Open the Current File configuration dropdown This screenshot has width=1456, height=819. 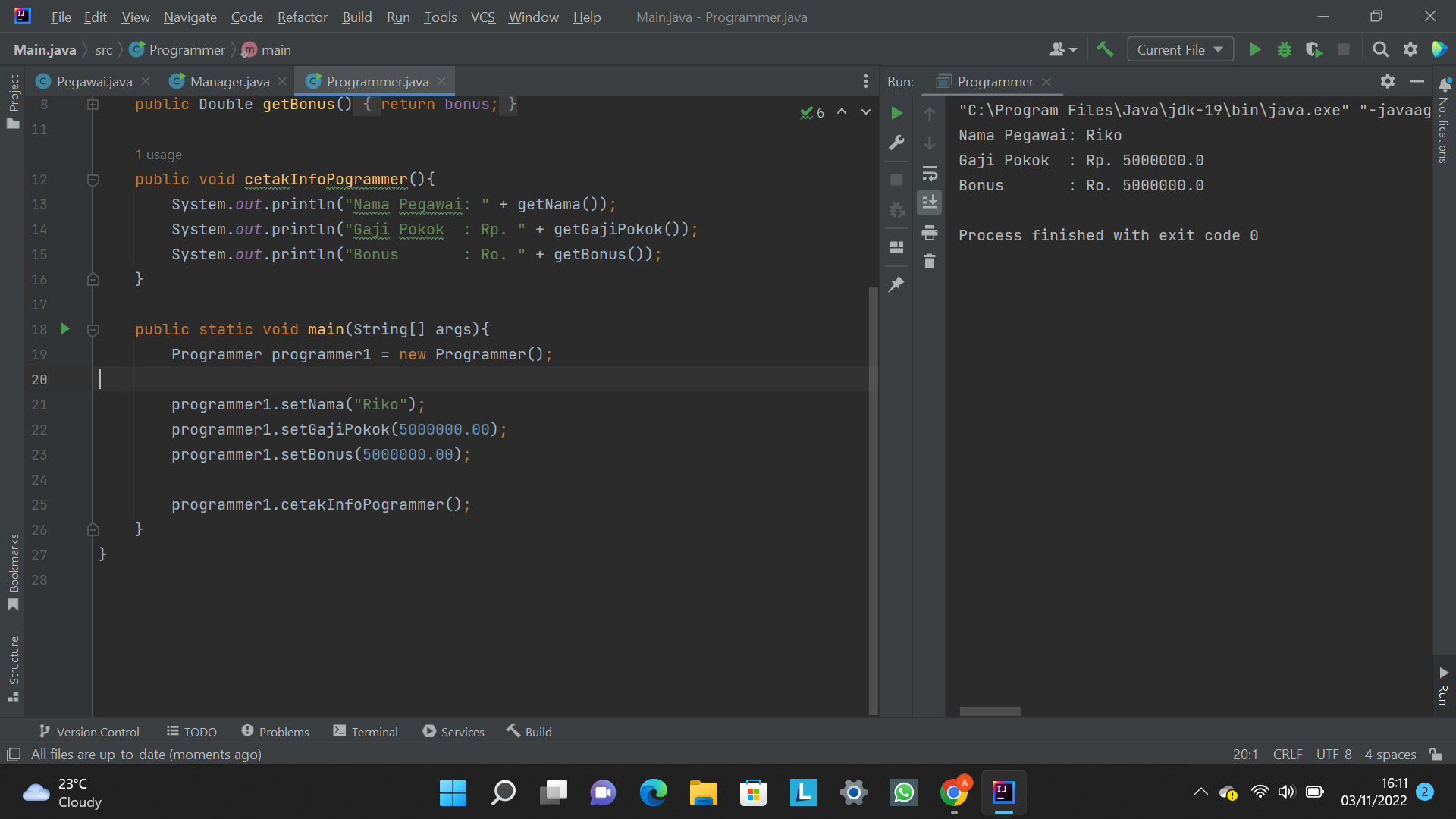coord(1179,49)
